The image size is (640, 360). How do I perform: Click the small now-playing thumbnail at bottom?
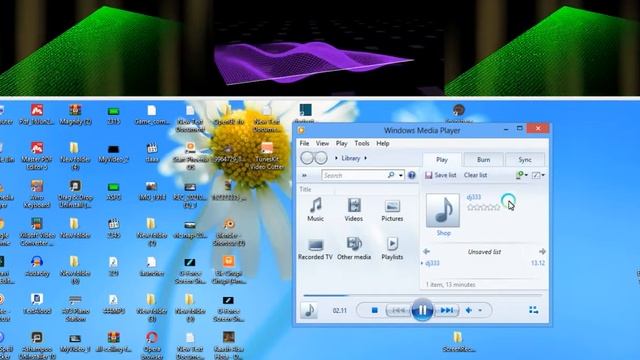(309, 310)
